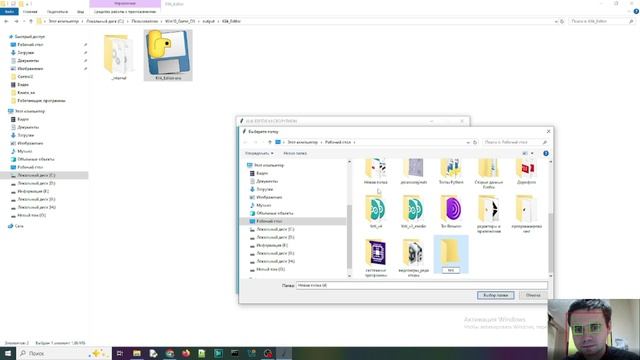Select the _internal folder in Explorer
The image size is (640, 360).
118,56
